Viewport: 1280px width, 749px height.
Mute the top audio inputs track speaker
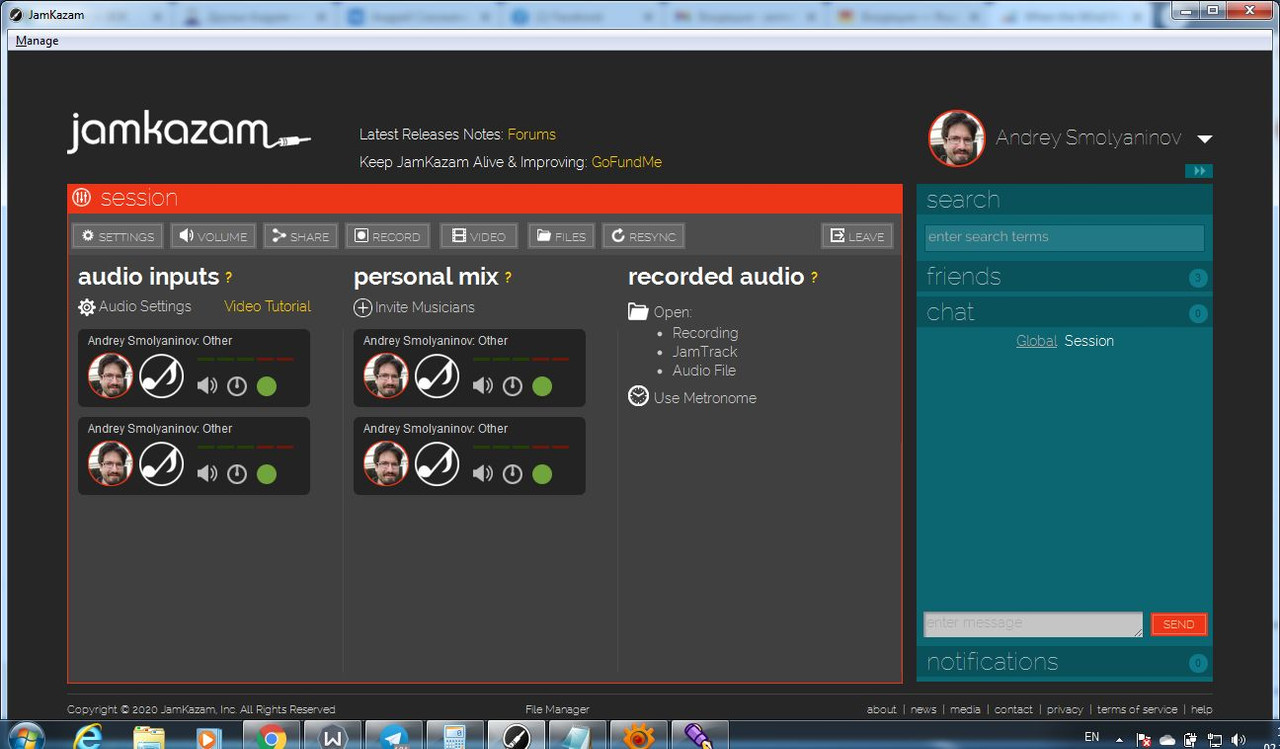point(207,386)
